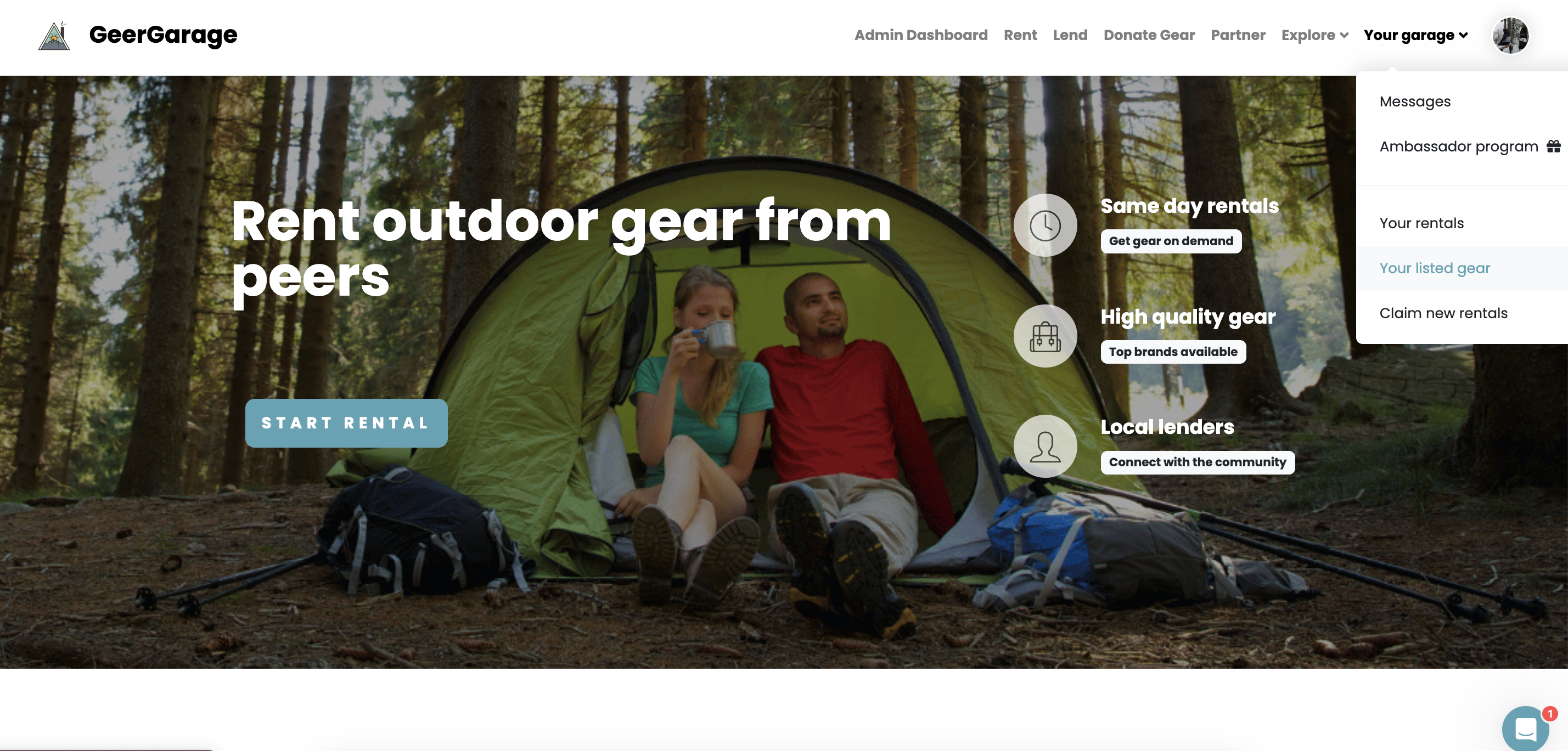
Task: Click the Admin Dashboard menu item
Action: tap(920, 35)
